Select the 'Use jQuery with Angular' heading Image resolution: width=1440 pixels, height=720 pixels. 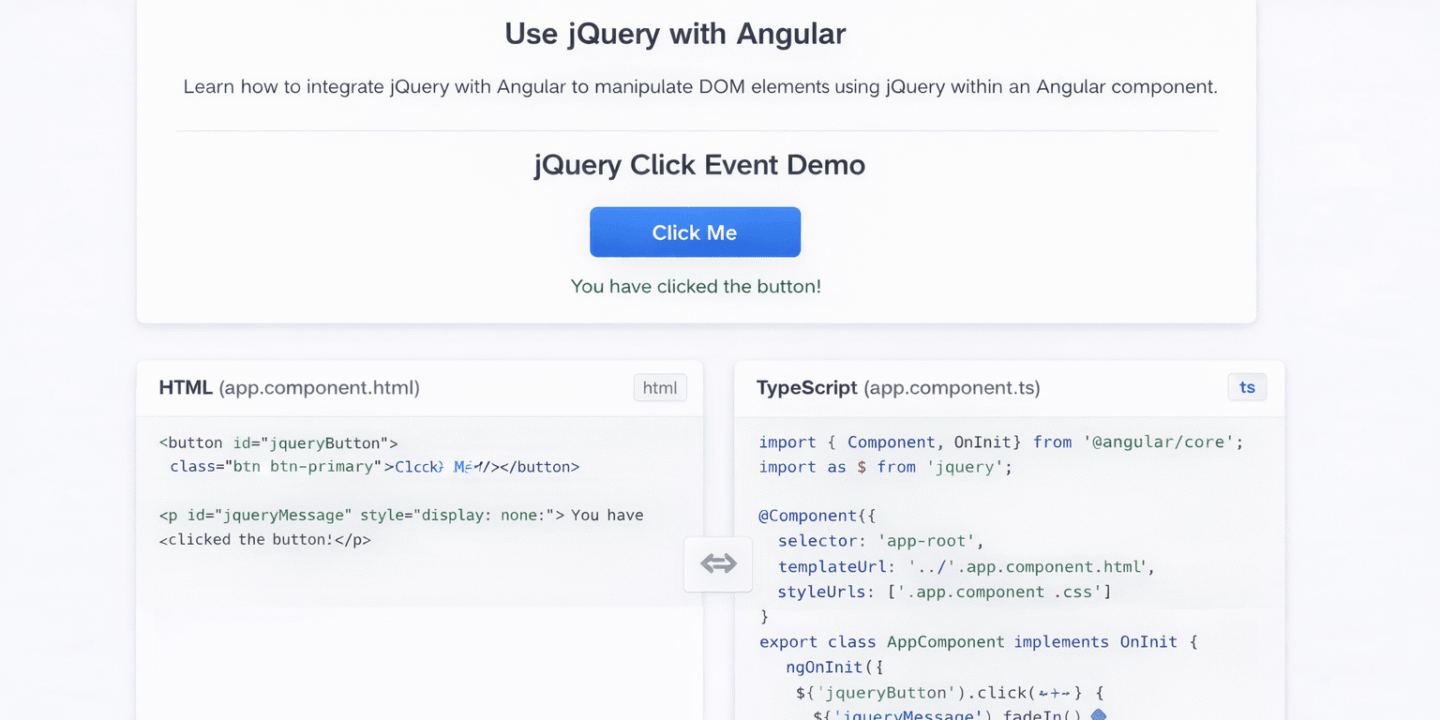[x=675, y=33]
